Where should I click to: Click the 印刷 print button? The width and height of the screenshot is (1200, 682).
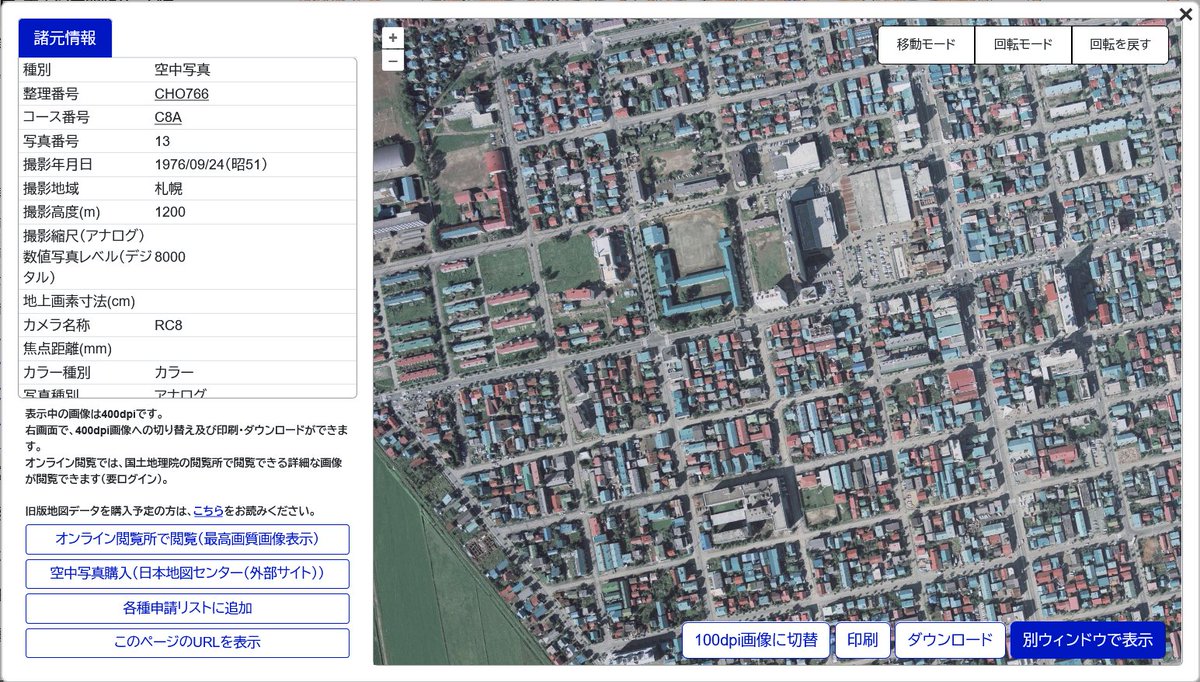[862, 640]
